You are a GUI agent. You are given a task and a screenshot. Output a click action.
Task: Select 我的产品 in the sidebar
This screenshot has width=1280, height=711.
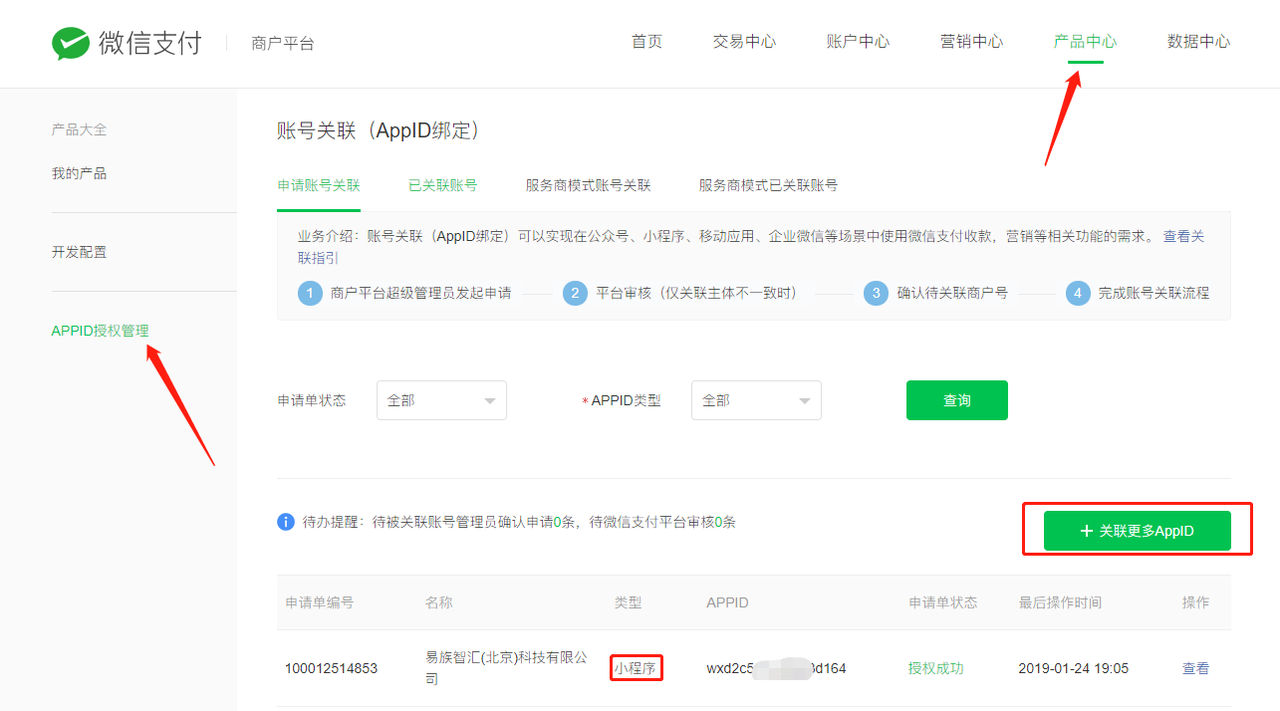coord(79,173)
